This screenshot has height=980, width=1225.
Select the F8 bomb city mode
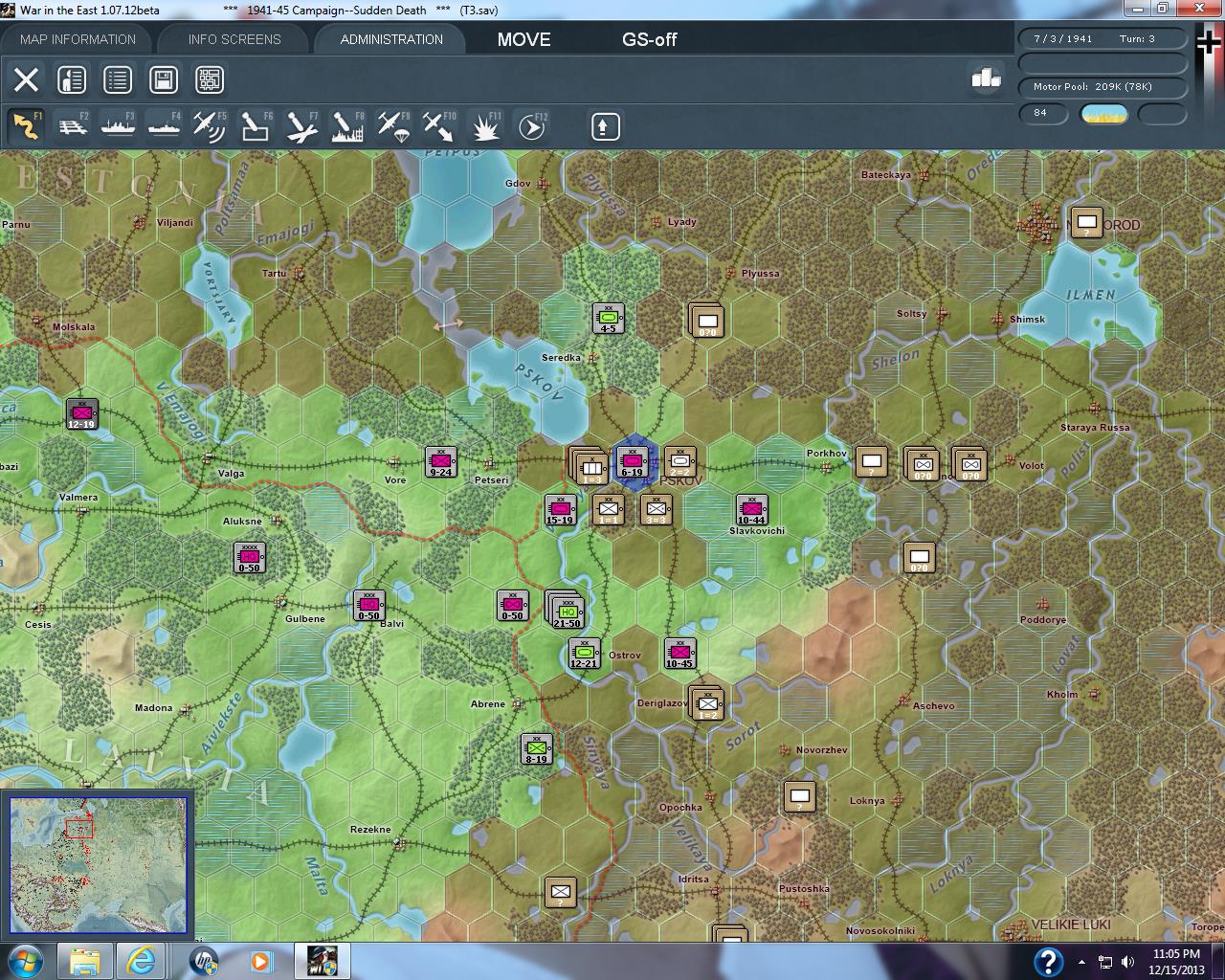[x=347, y=127]
